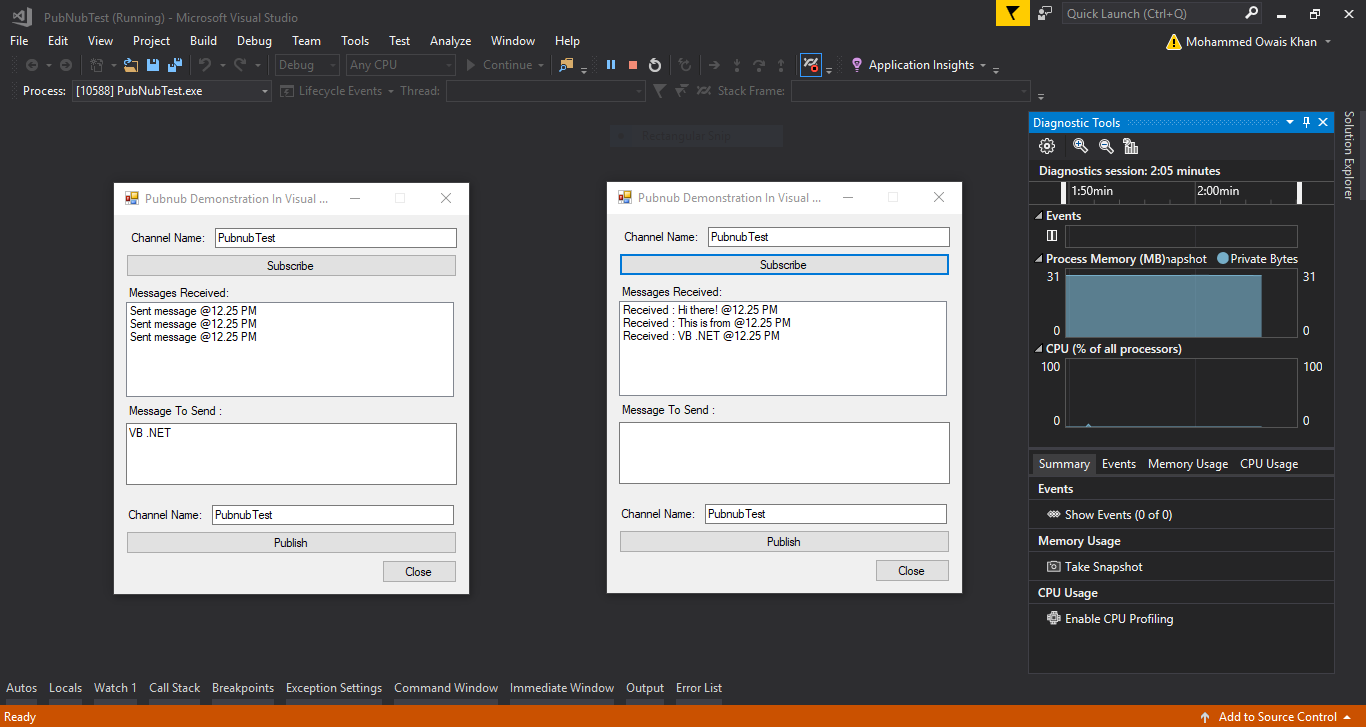Viewport: 1366px width, 727px height.
Task: Toggle the Private Bytes legend marker
Action: coord(1223,259)
